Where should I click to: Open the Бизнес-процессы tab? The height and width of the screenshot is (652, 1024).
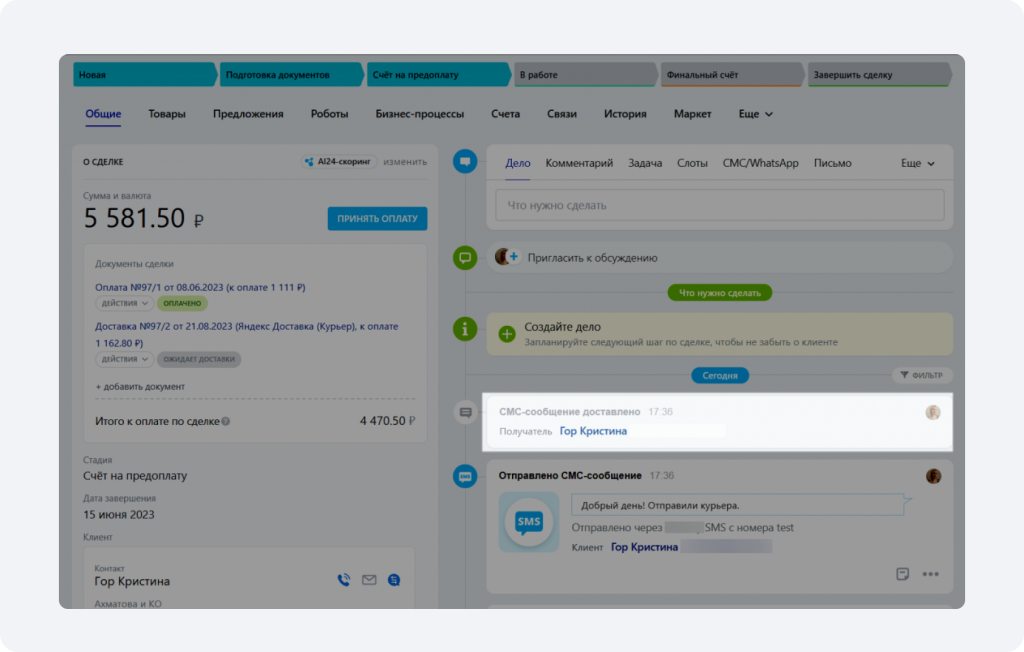(x=419, y=114)
